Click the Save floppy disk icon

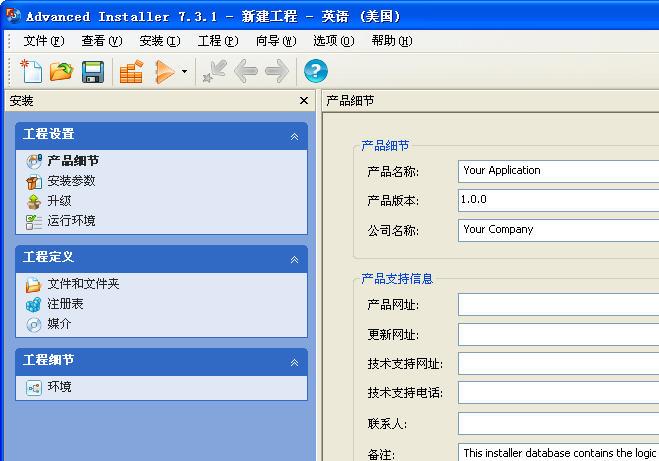pyautogui.click(x=93, y=71)
